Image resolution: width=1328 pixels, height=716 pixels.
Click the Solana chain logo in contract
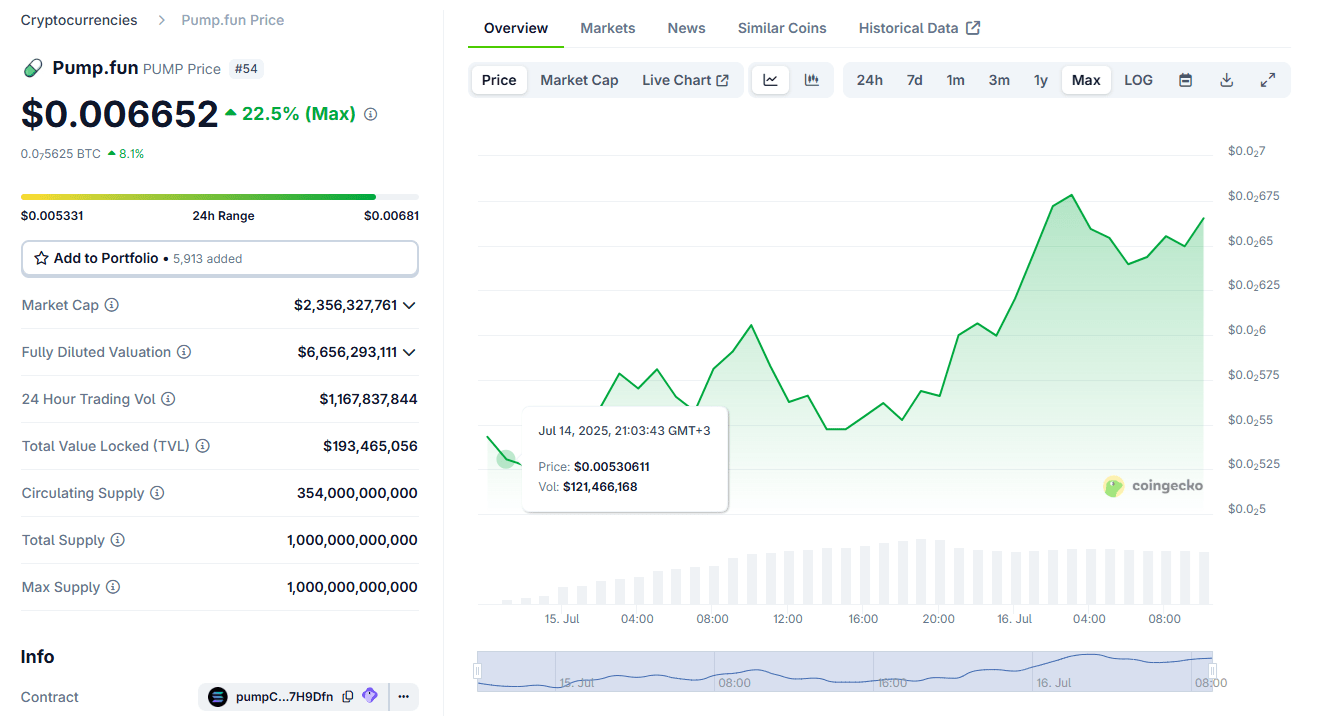tap(217, 697)
